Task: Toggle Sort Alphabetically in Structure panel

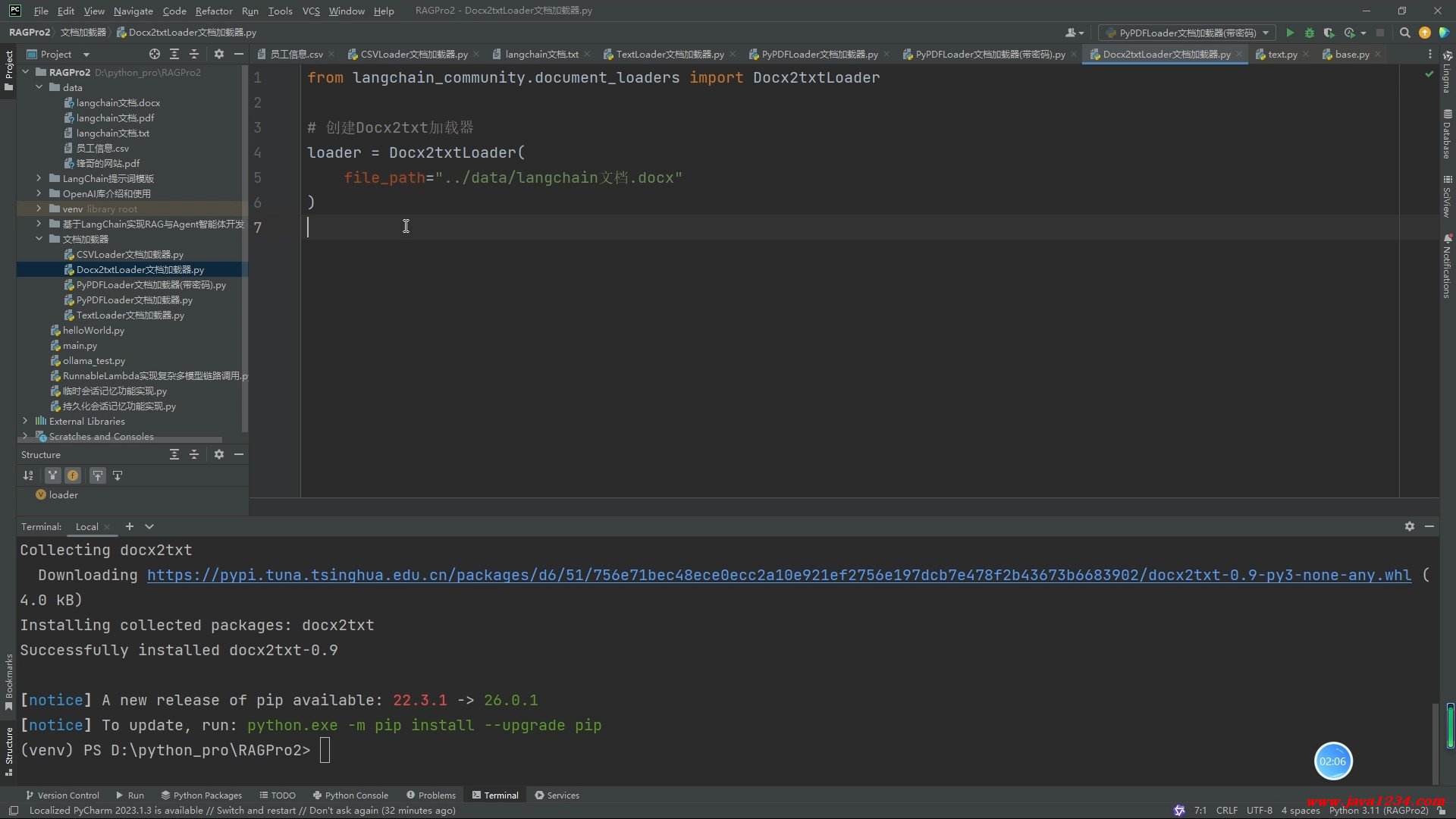Action: pos(28,475)
